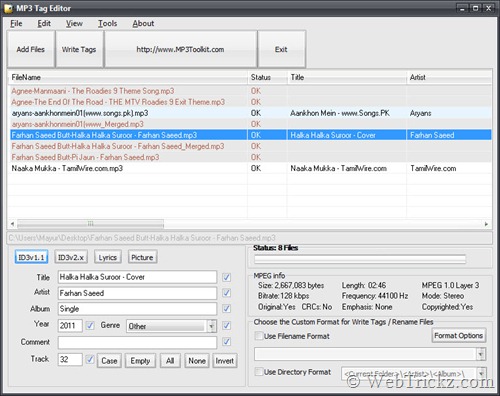This screenshot has height=396, width=500.
Task: Click title cell Aankhon Mein - www.Songs.PK
Action: [x=340, y=113]
